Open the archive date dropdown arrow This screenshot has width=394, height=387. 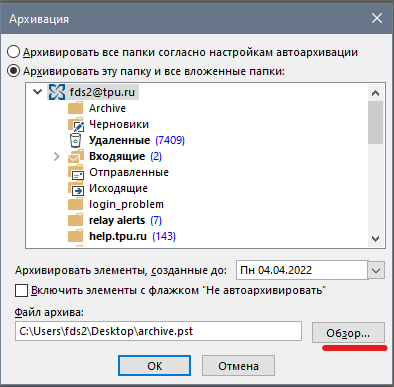tap(376, 270)
